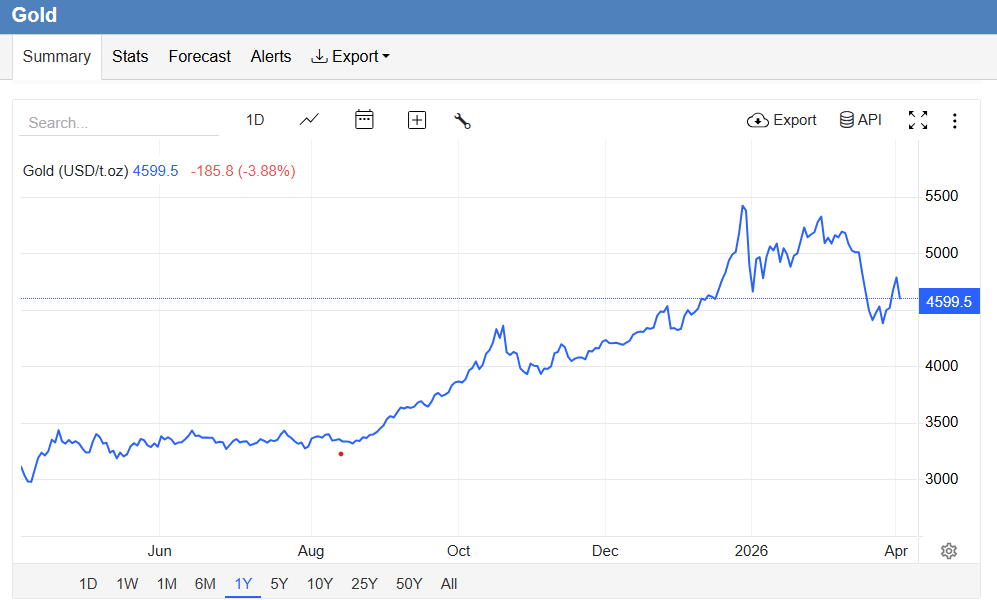This screenshot has width=997, height=600.
Task: Open the calendar date range picker
Action: [364, 119]
